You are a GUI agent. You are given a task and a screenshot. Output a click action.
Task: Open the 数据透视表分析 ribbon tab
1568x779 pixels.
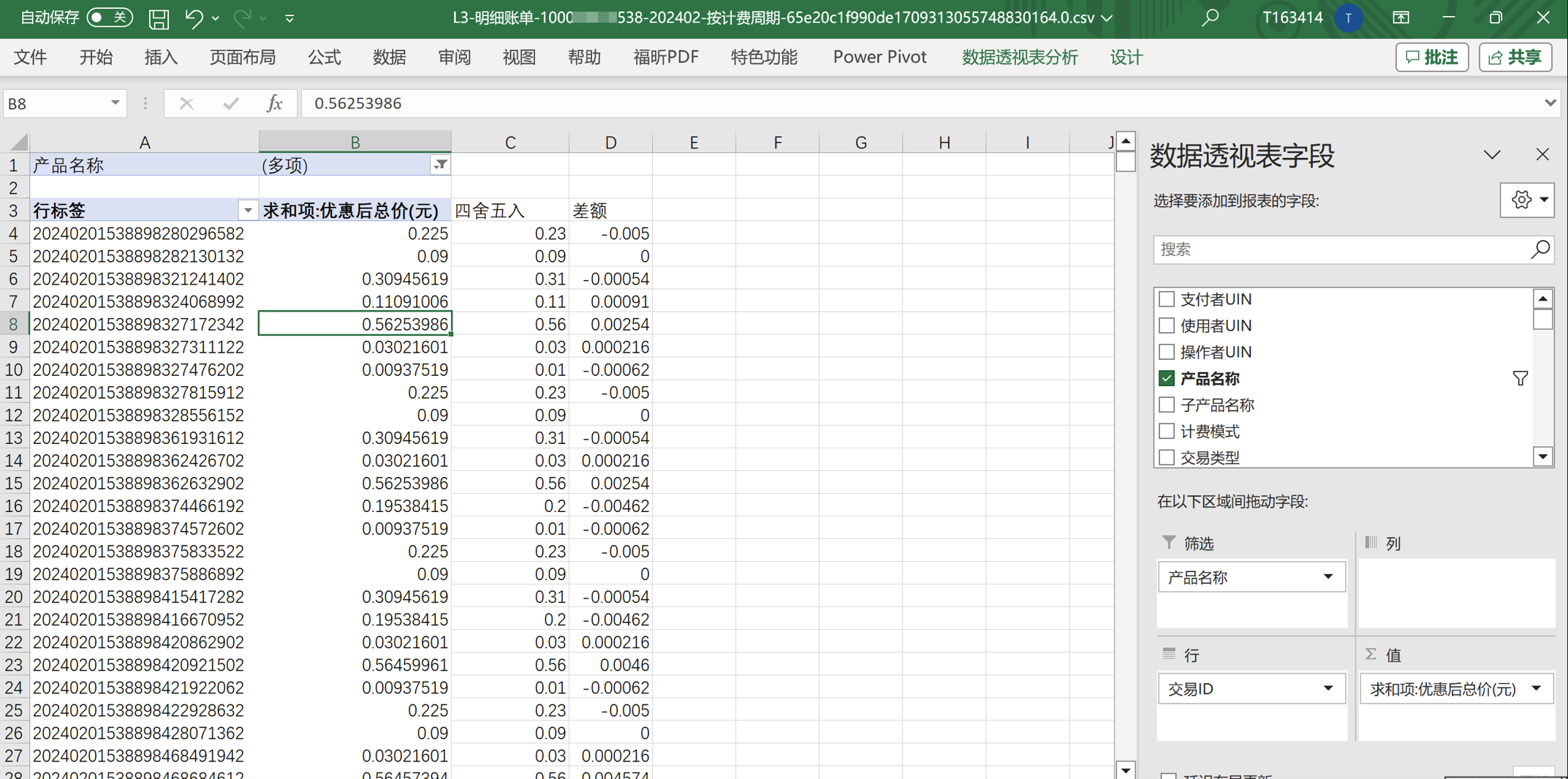pos(1020,57)
